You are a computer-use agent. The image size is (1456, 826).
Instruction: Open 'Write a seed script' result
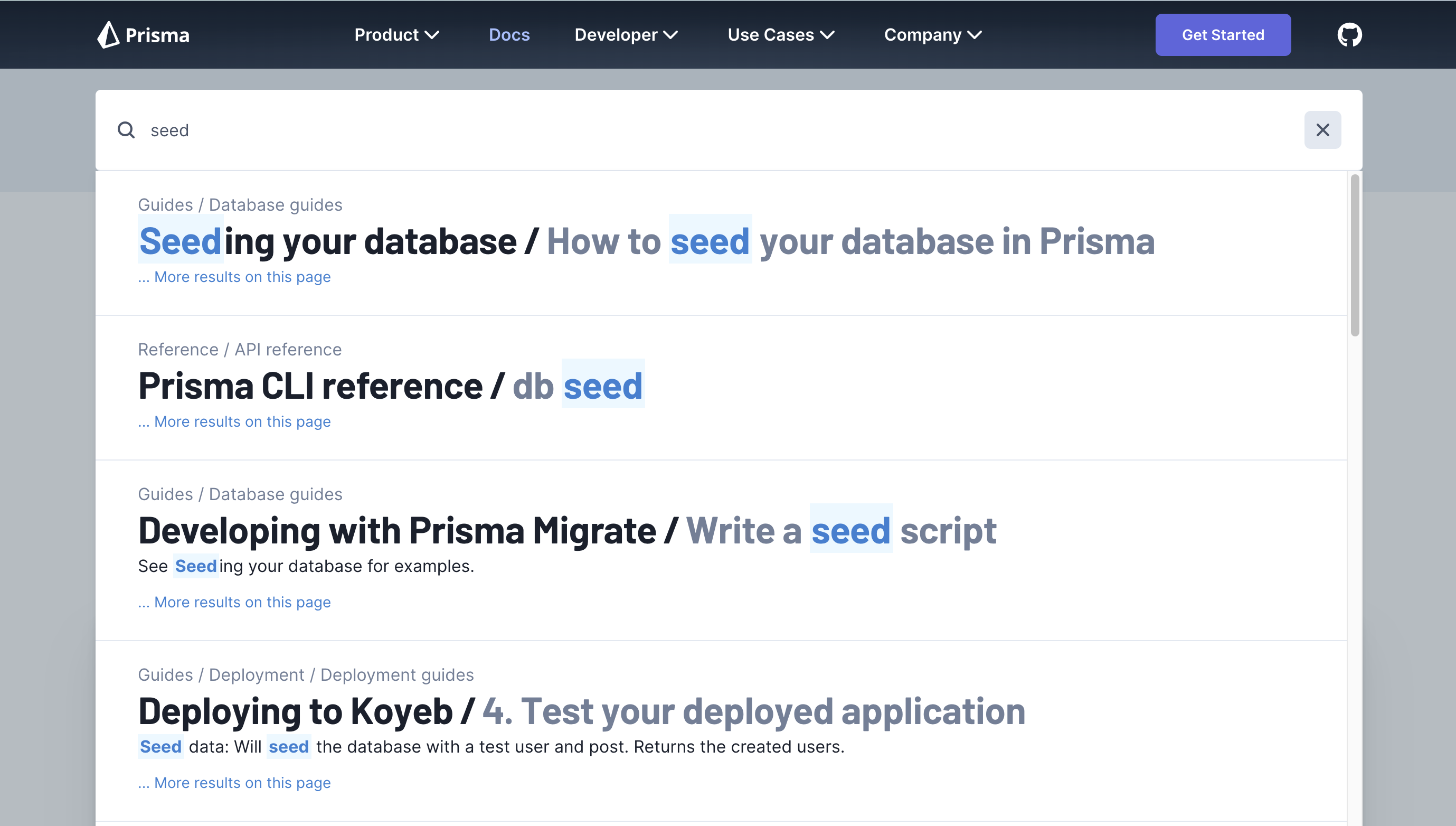pos(568,530)
